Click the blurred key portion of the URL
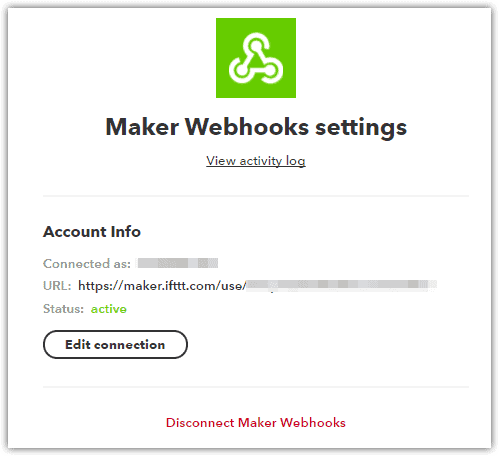The image size is (499, 456). tap(342, 285)
